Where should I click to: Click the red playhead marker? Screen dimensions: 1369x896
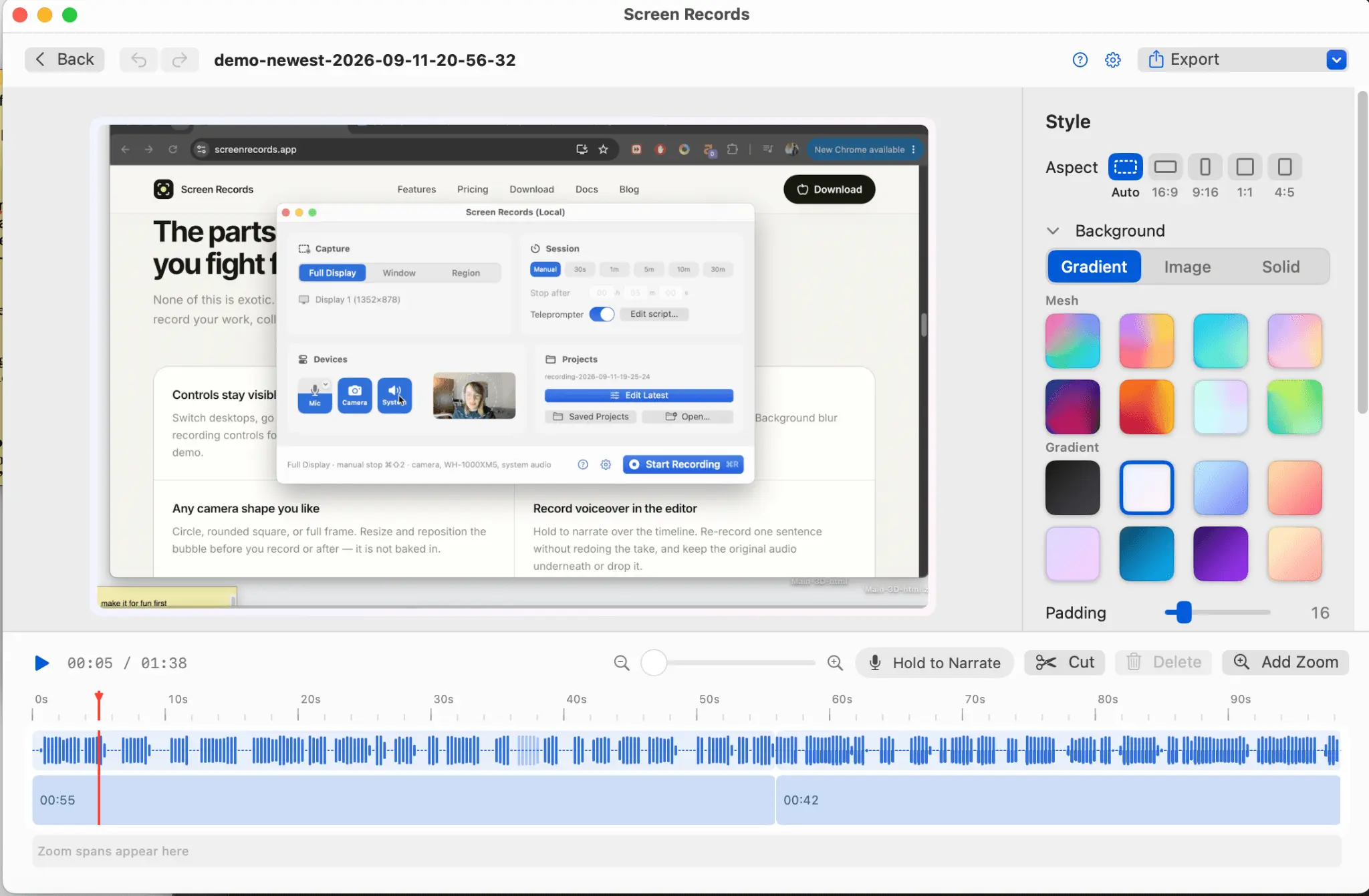(99, 696)
